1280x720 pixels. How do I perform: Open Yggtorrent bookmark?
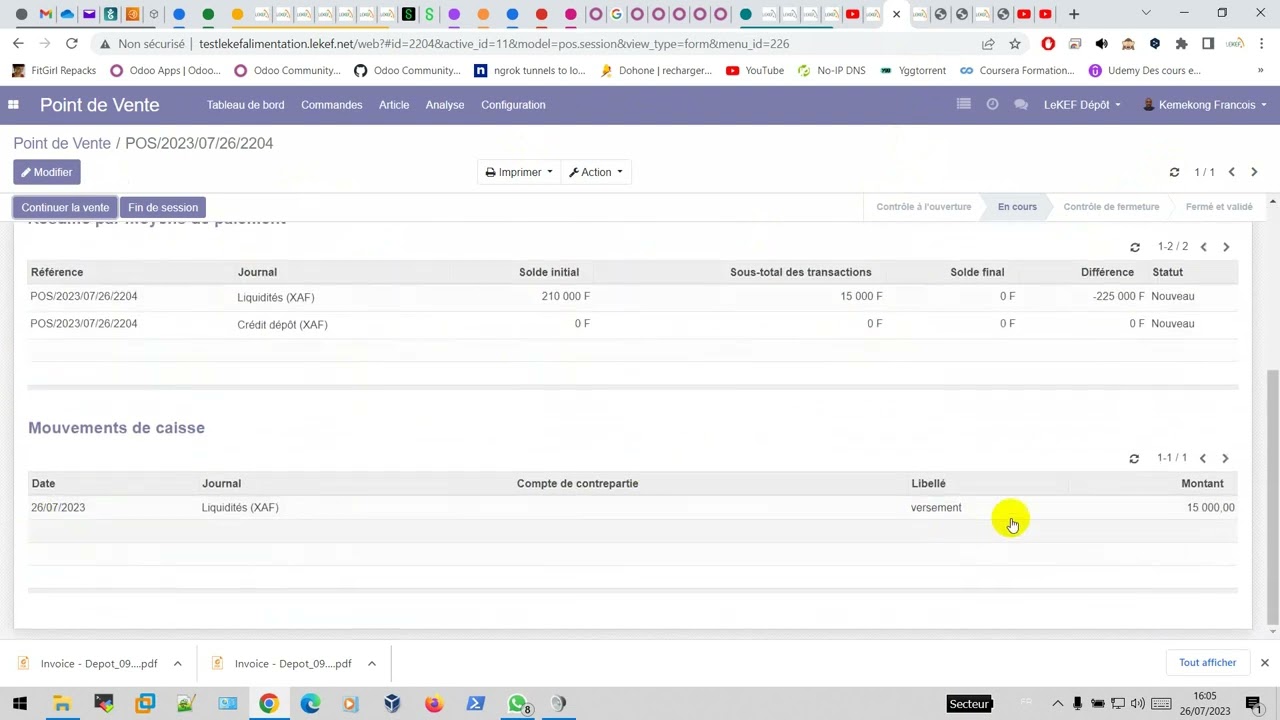coord(911,71)
